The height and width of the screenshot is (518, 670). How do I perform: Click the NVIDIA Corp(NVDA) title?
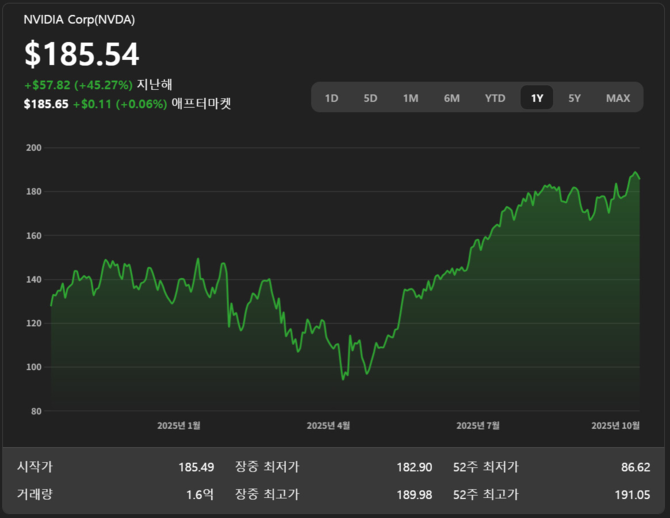79,20
